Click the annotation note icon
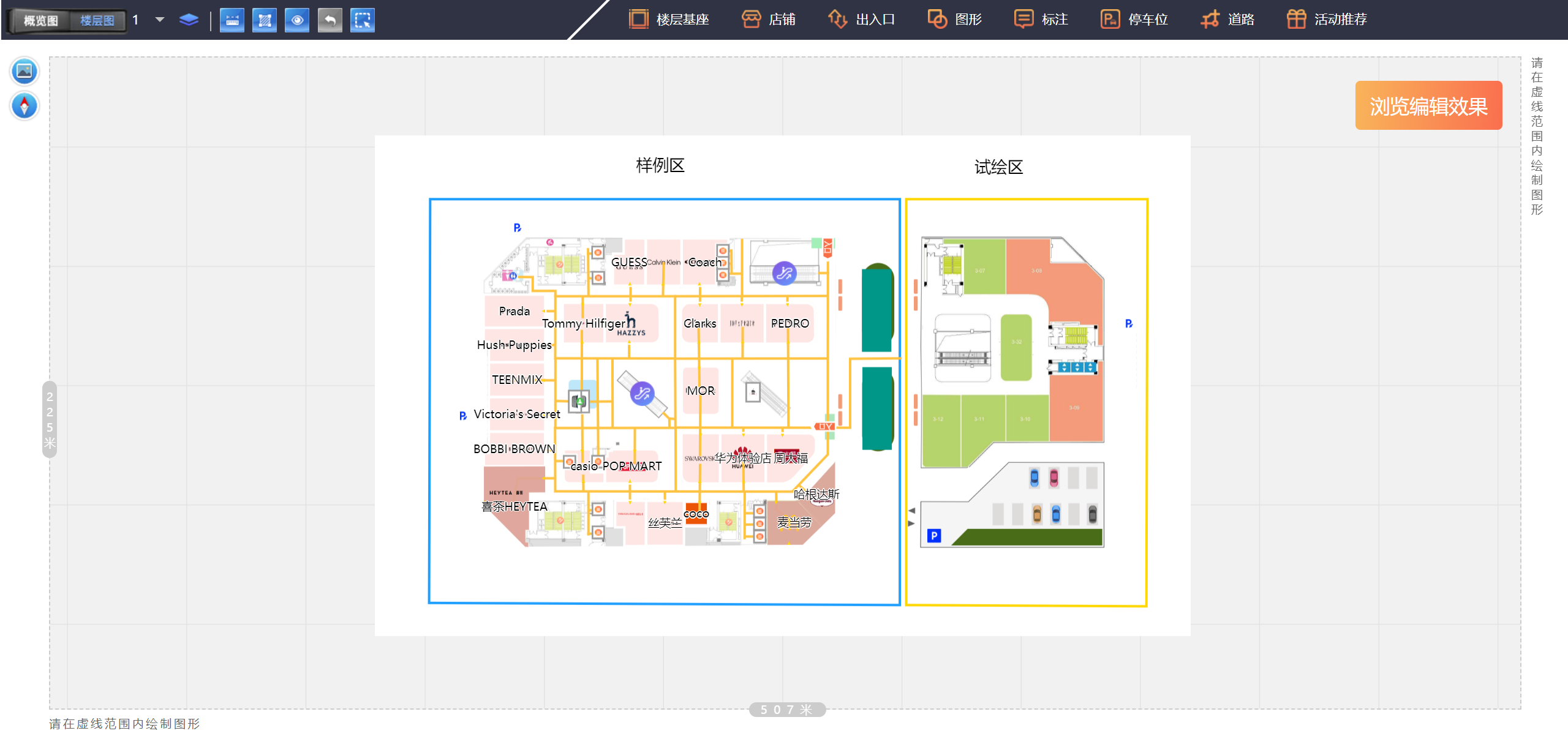This screenshot has height=747, width=1568. tap(1023, 20)
